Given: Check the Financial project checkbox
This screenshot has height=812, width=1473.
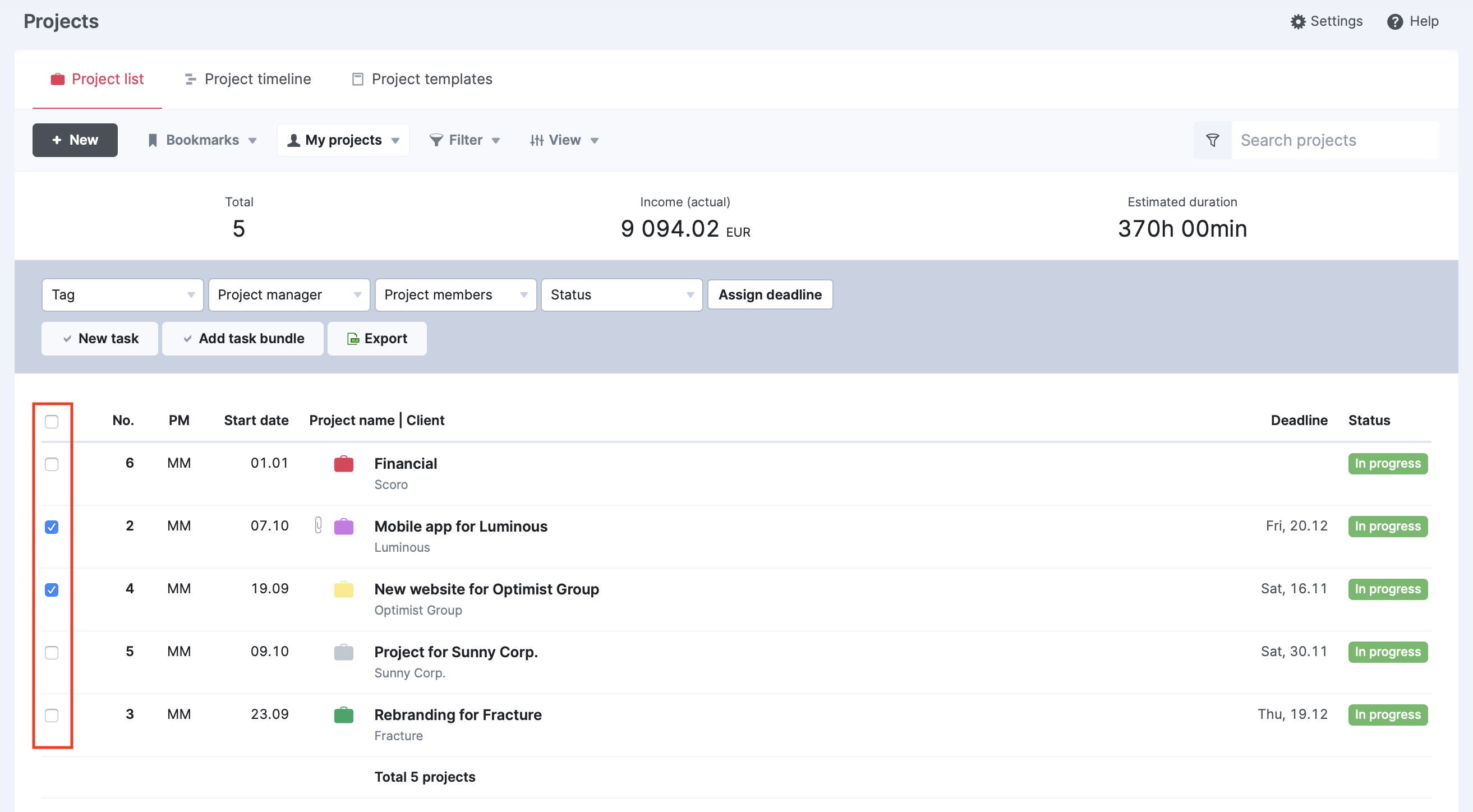Looking at the screenshot, I should [52, 464].
